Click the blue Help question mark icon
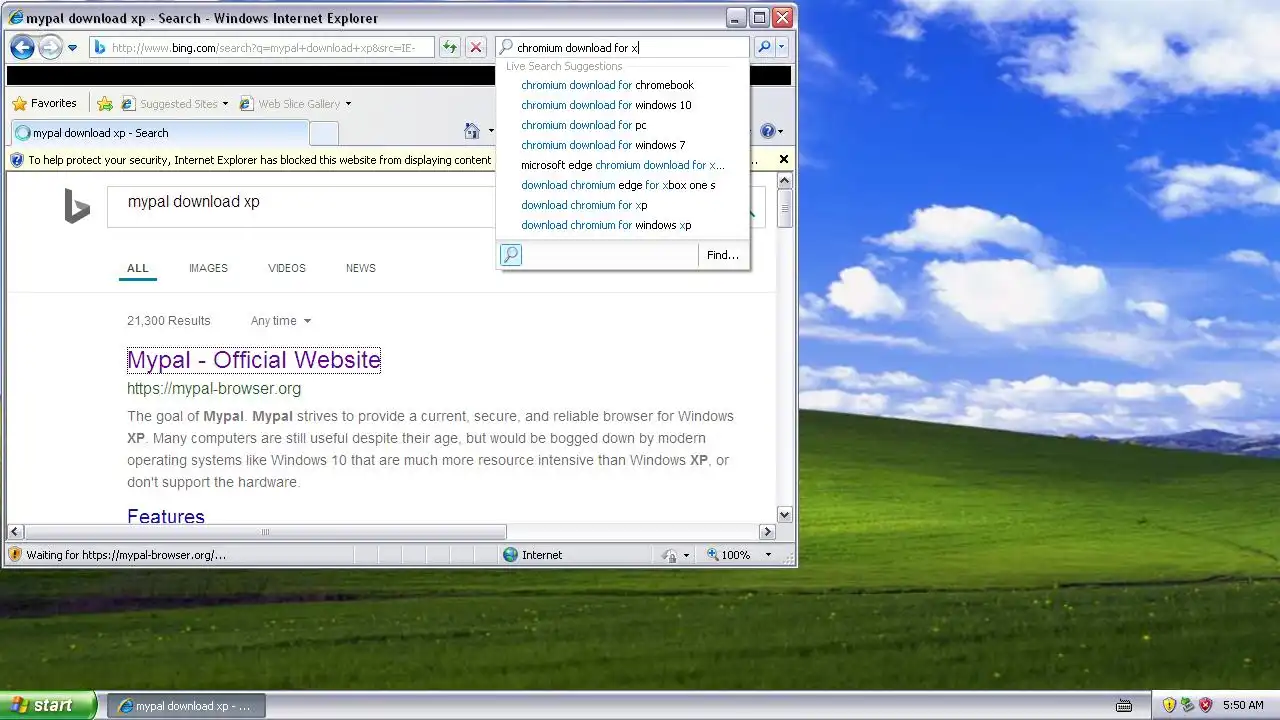The image size is (1280, 720). 767,131
